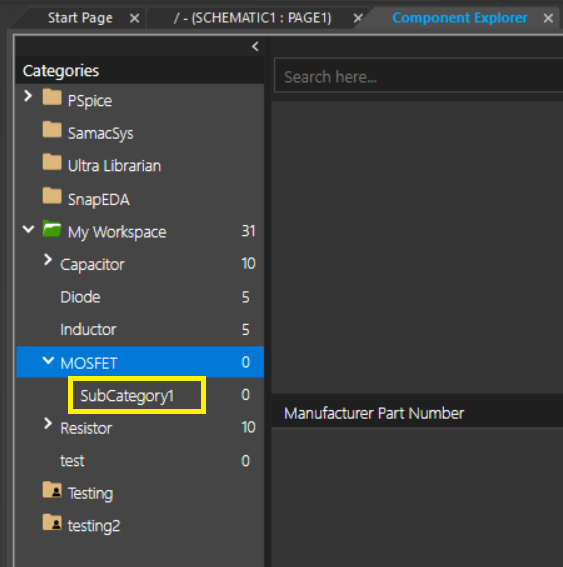Expand the Capacitor category
Viewport: 563px width, 567px height.
[x=48, y=260]
